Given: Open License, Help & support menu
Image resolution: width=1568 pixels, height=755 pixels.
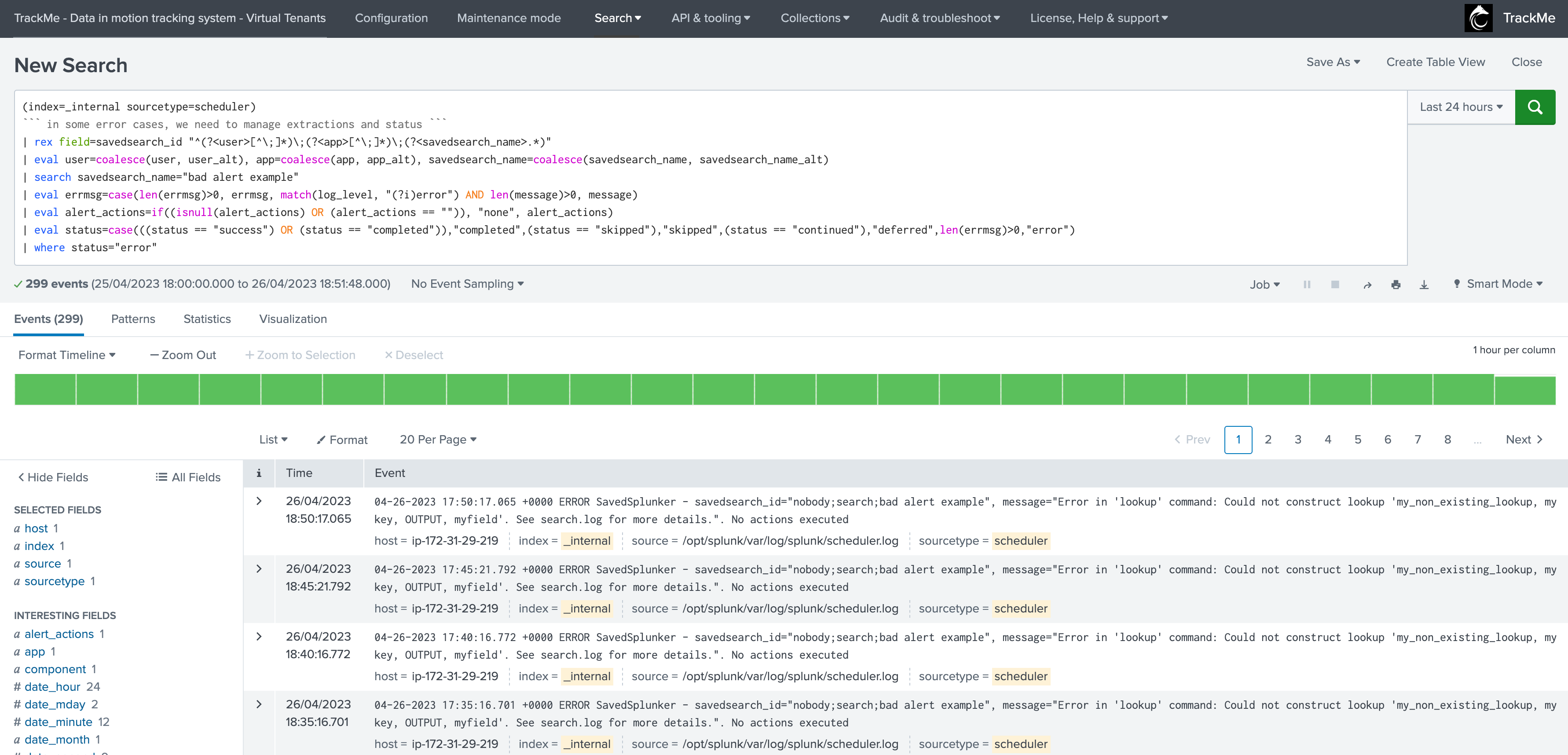Looking at the screenshot, I should (1099, 18).
